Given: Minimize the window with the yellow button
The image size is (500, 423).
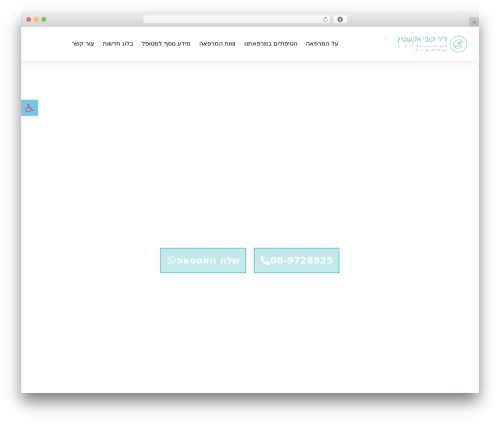Looking at the screenshot, I should (36, 20).
